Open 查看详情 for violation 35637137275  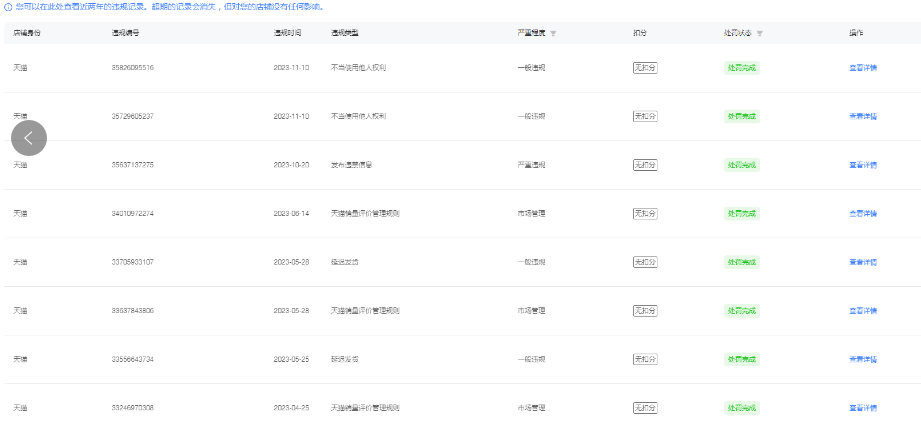point(862,165)
